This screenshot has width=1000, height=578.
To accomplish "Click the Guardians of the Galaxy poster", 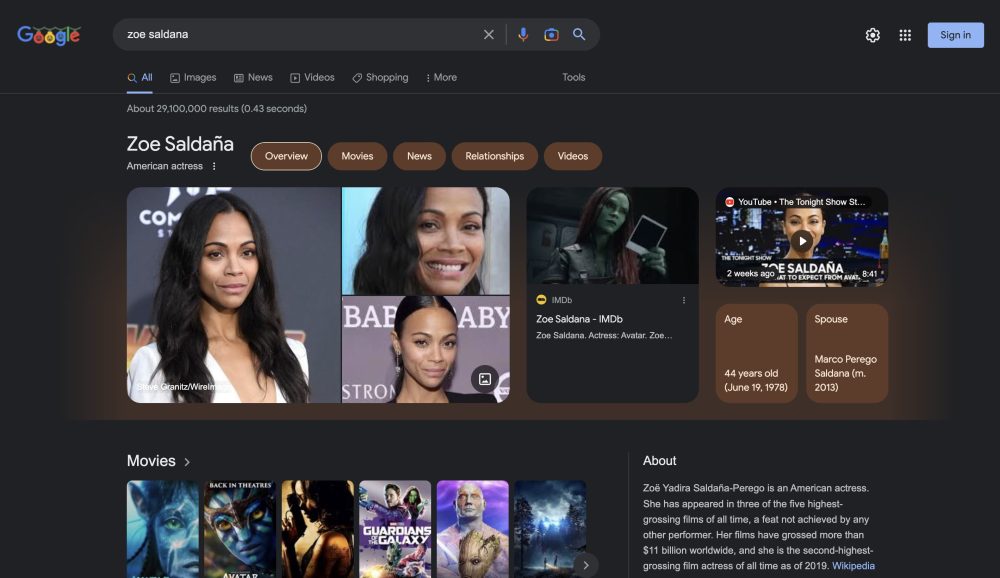I will pyautogui.click(x=395, y=528).
